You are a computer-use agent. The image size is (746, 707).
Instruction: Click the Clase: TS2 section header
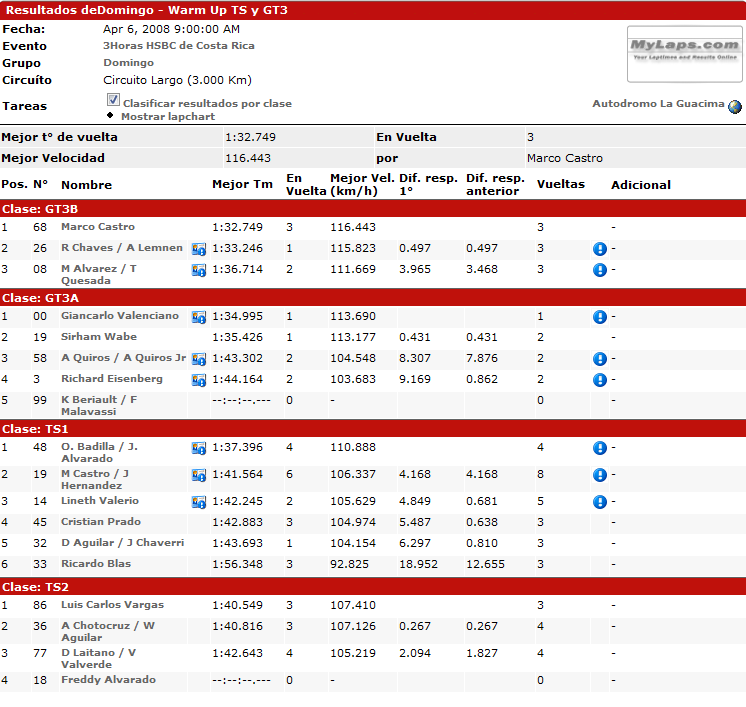coord(373,587)
